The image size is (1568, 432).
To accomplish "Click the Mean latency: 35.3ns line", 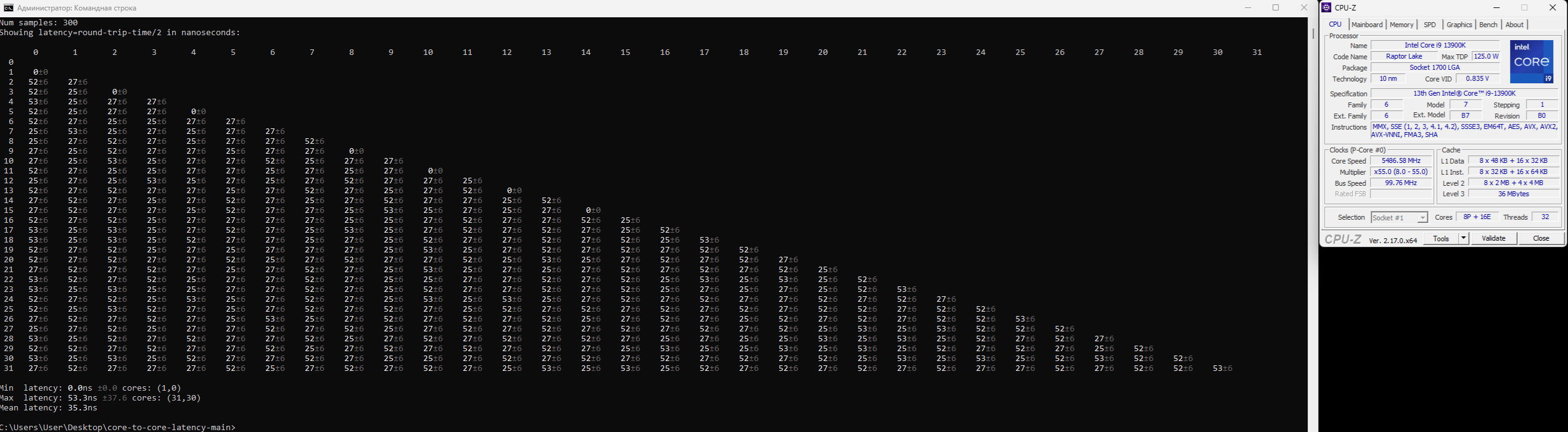I will click(49, 407).
